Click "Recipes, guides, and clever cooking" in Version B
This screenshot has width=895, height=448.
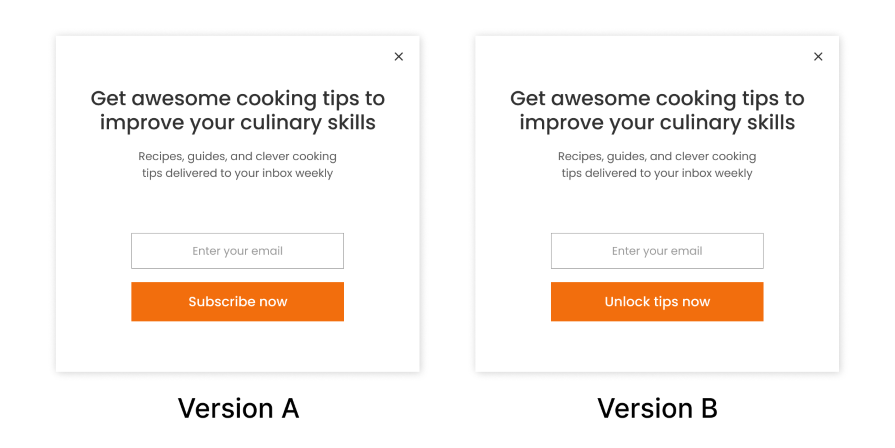[x=657, y=157]
